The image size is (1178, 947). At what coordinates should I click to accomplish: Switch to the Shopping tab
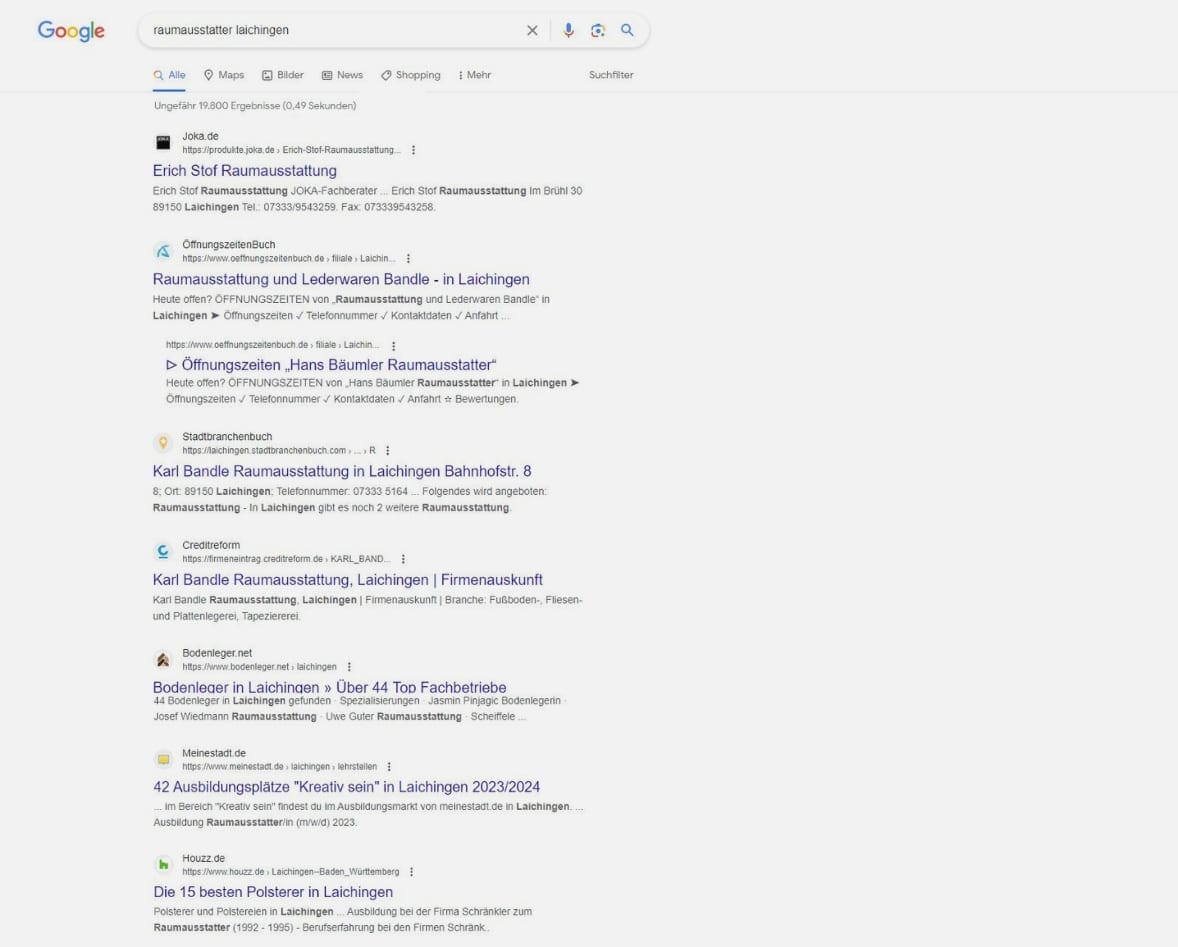[410, 75]
